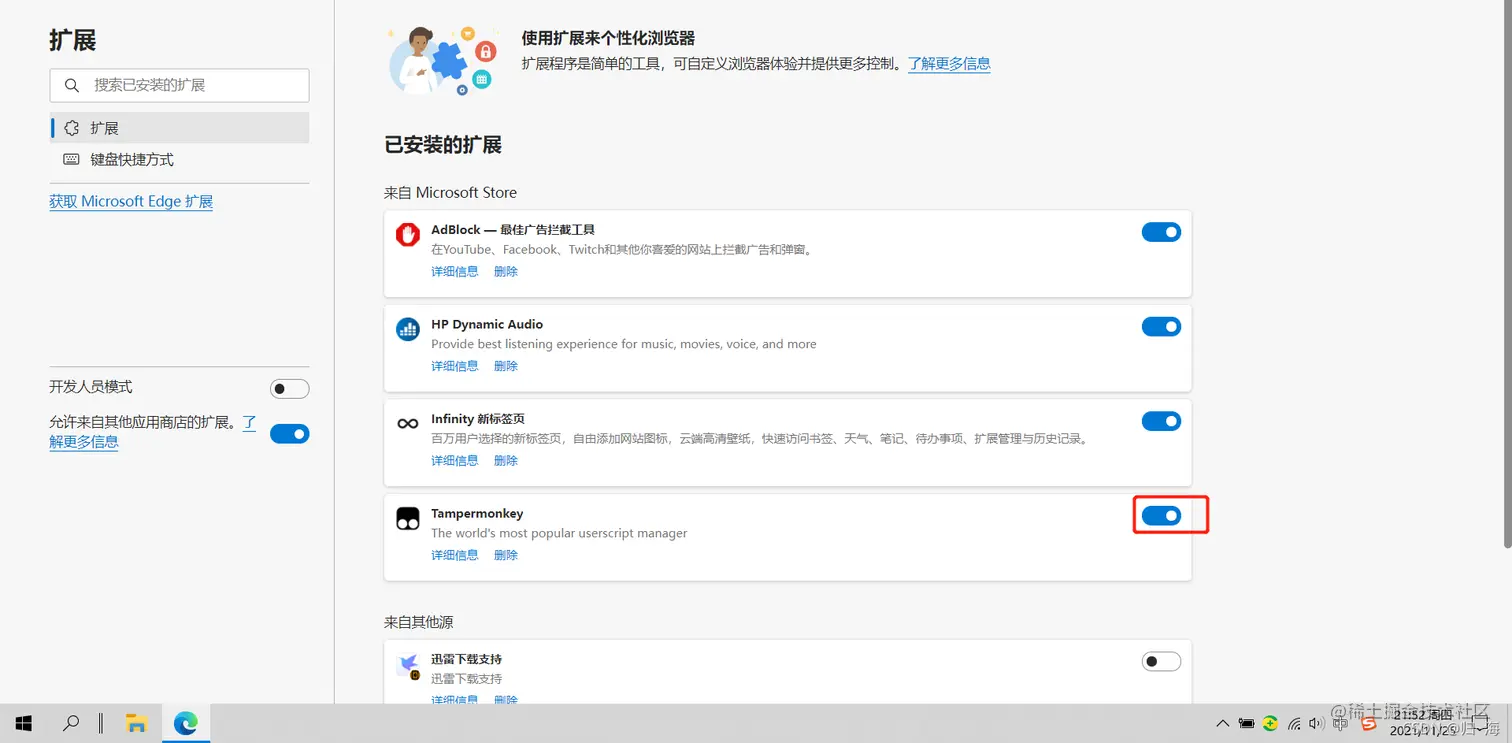1512x743 pixels.
Task: Click the taskbar clock and date
Action: coord(1425,723)
